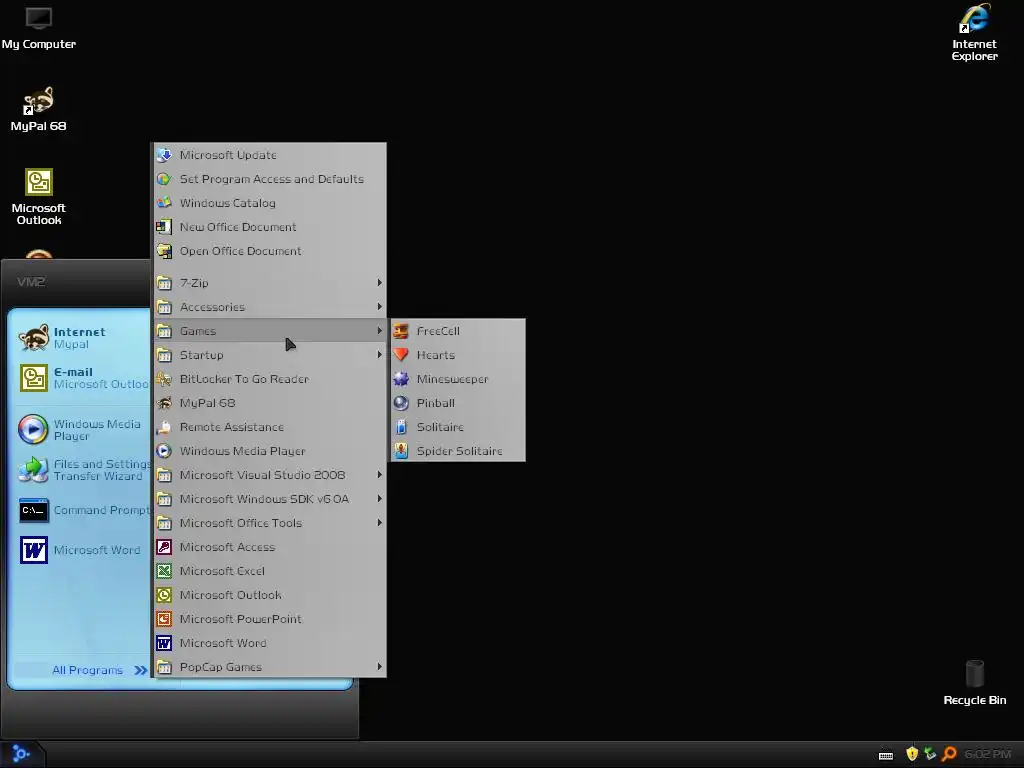Launch Microsoft PowerPoint
Screen dimensions: 1024x768
click(x=270, y=619)
